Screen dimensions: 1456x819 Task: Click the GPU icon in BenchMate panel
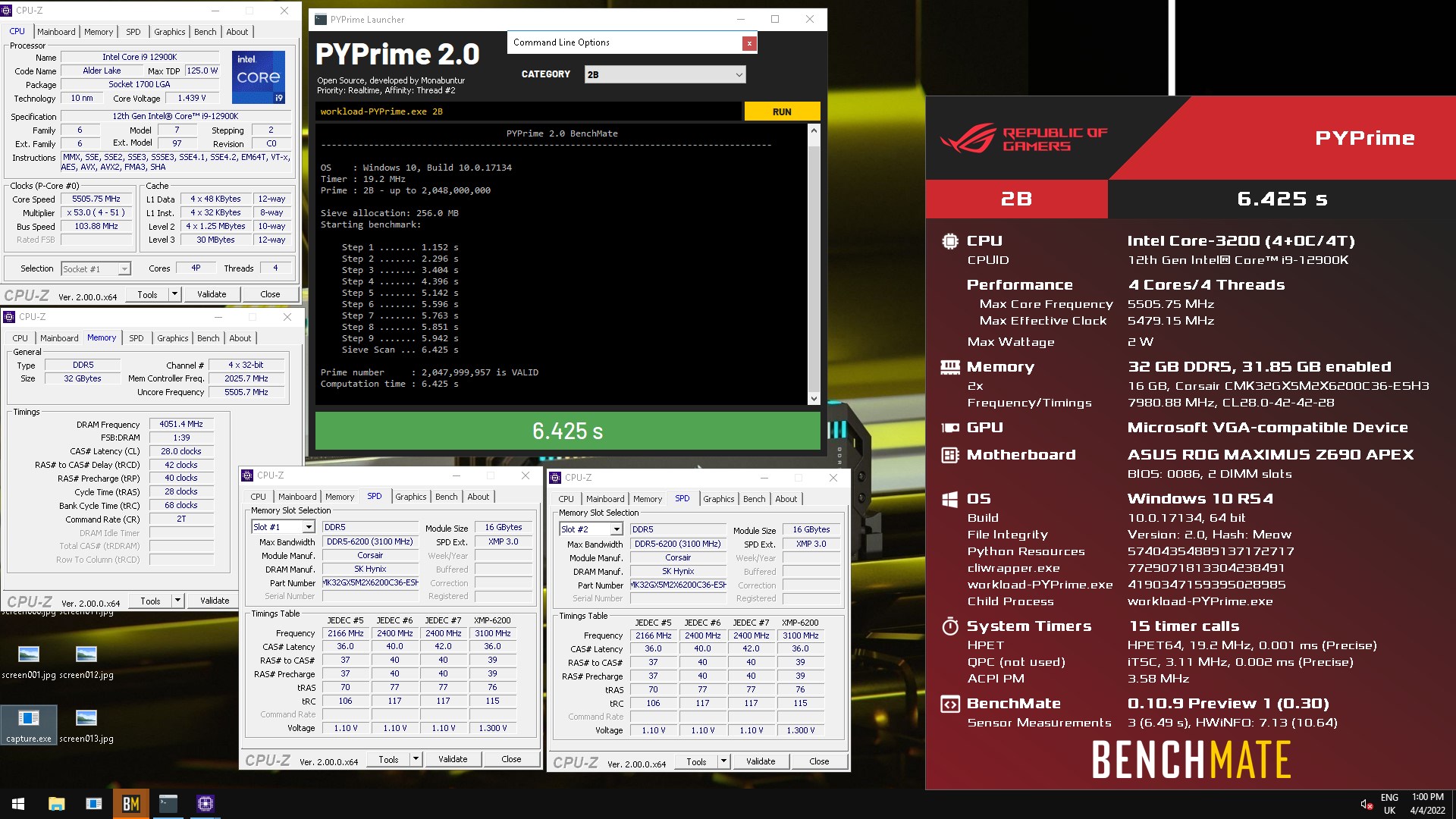point(949,428)
